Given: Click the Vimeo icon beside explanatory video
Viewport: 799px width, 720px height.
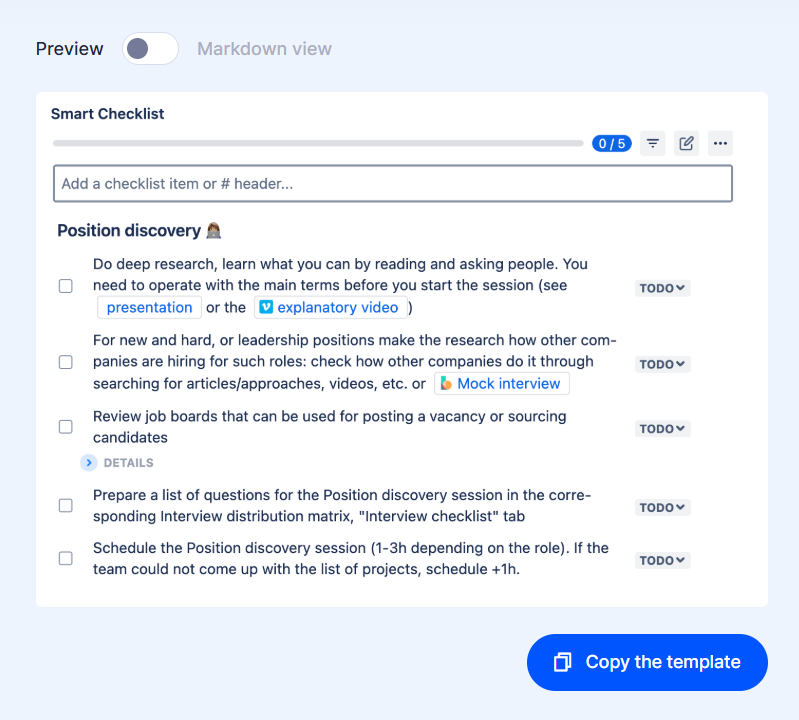Looking at the screenshot, I should pos(266,308).
